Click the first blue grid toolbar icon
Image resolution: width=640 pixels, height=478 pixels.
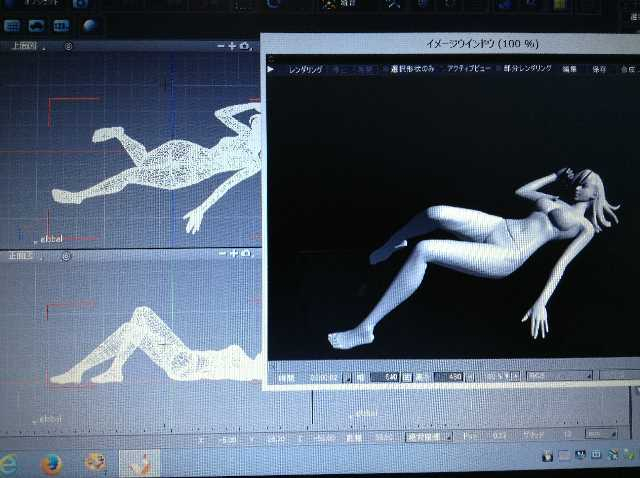pyautogui.click(x=15, y=25)
